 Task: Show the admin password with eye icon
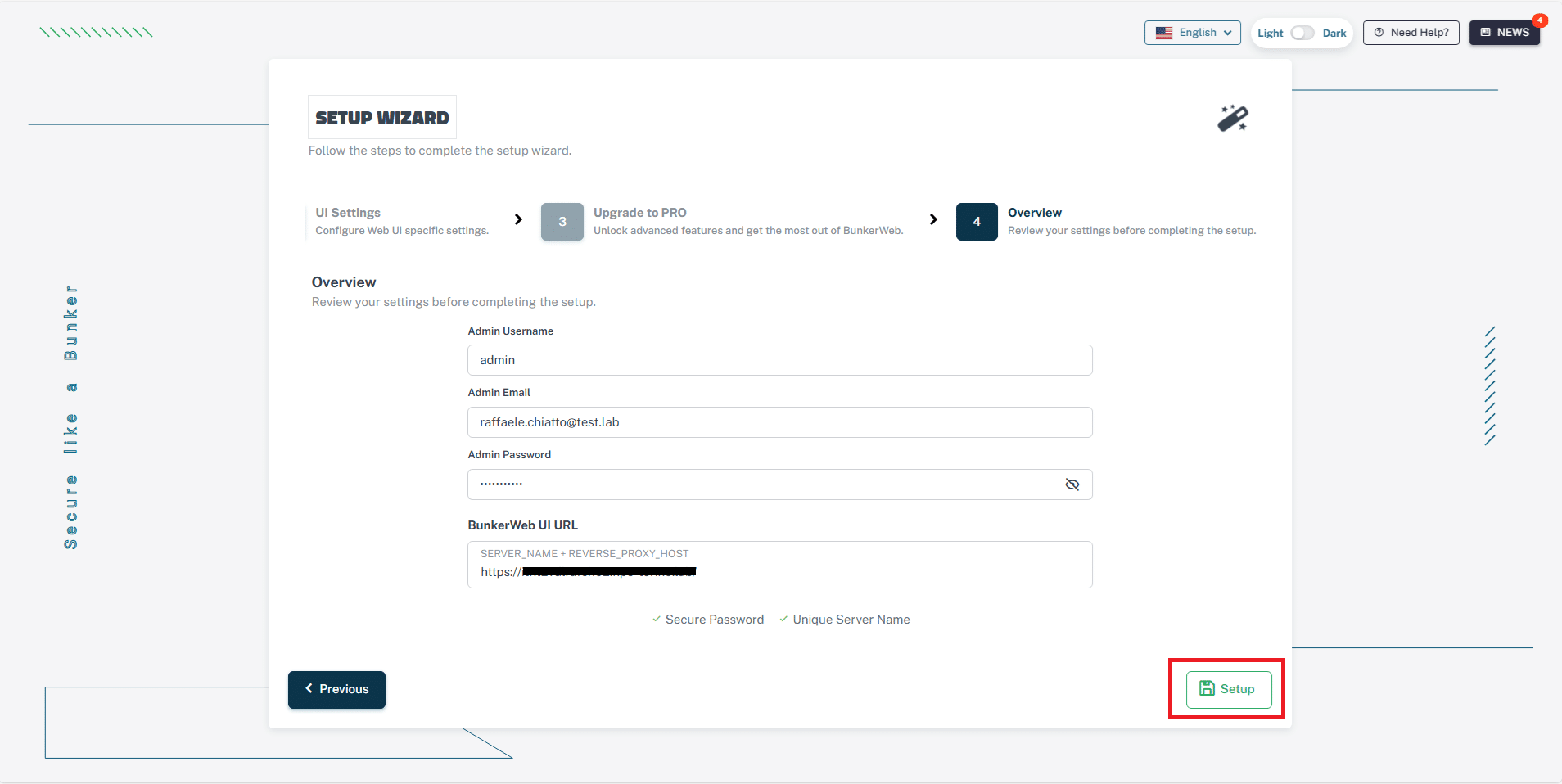pyautogui.click(x=1072, y=484)
